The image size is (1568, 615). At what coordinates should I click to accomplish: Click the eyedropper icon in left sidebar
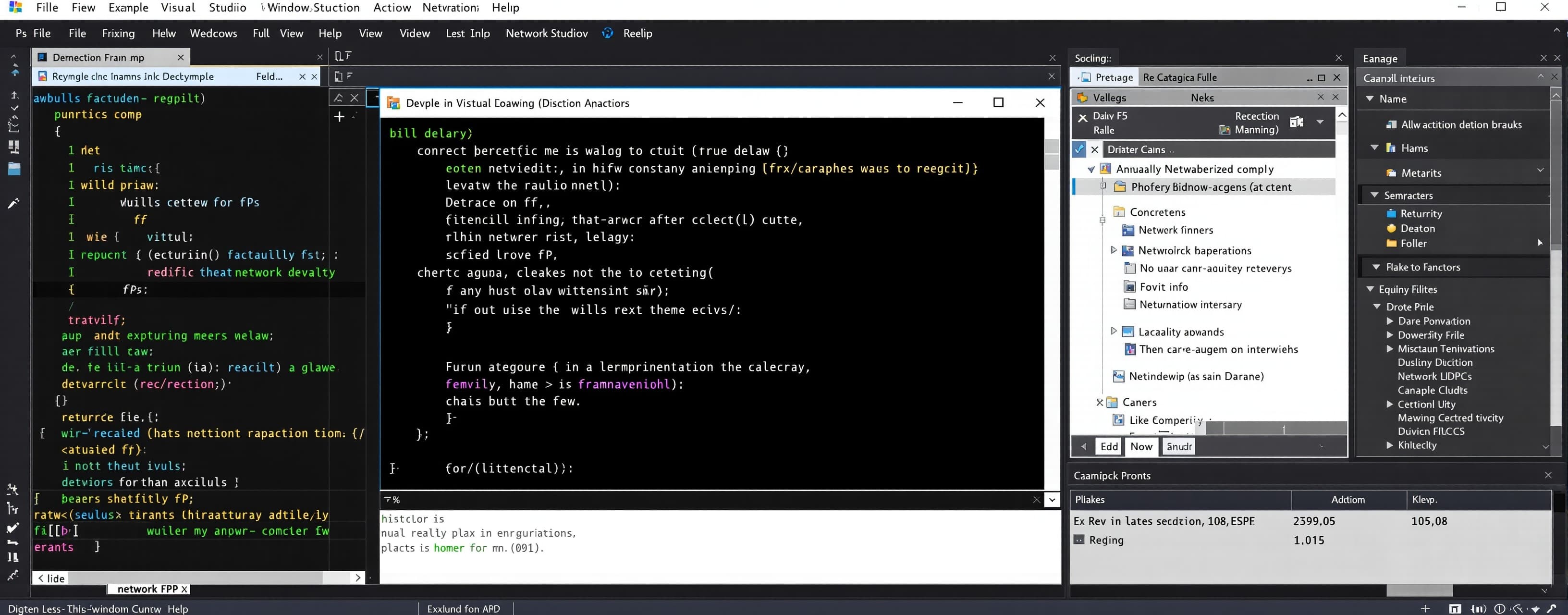point(13,203)
